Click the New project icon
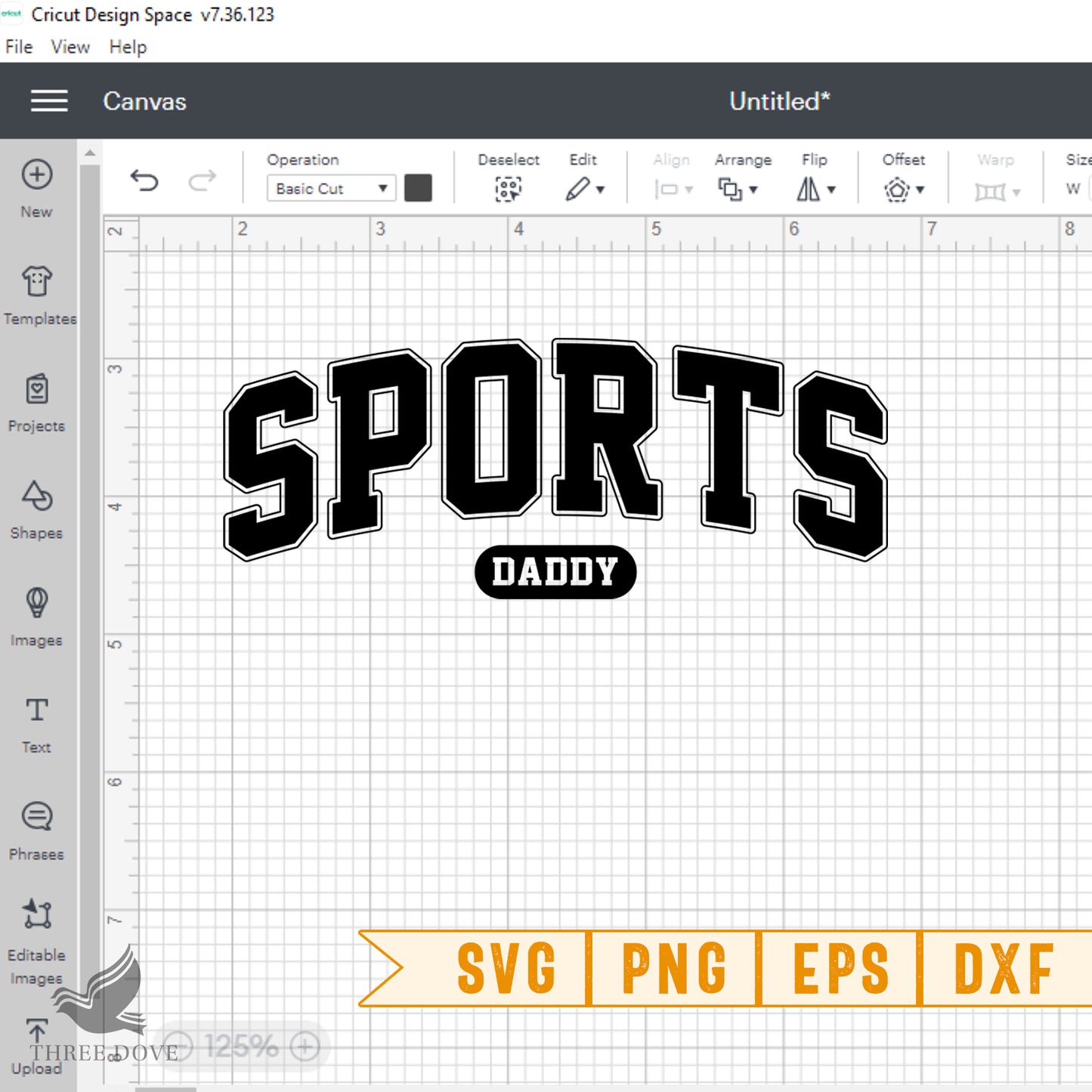Screen dimensions: 1092x1092 pos(36,175)
